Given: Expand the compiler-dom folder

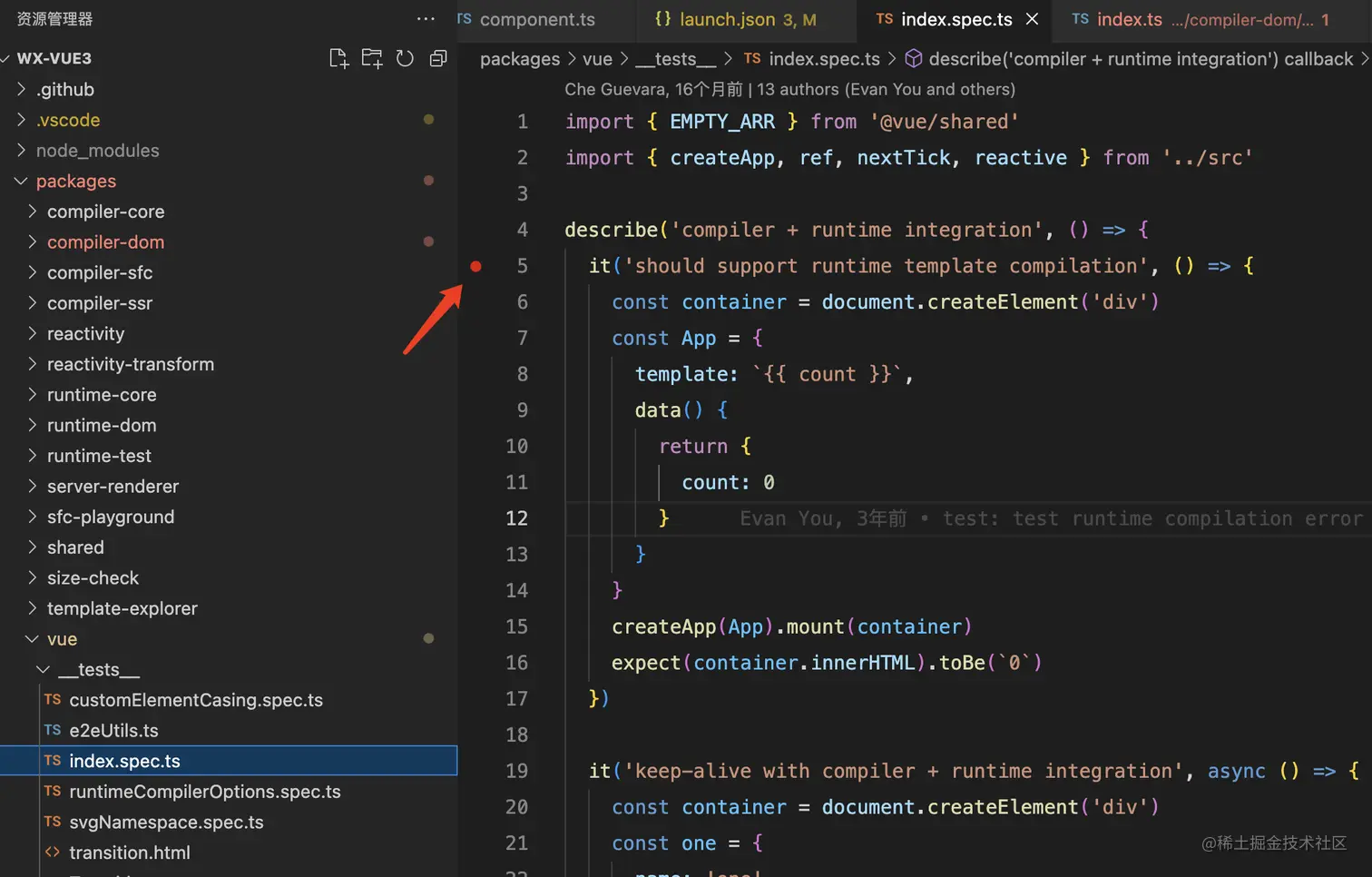Looking at the screenshot, I should coord(229,242).
